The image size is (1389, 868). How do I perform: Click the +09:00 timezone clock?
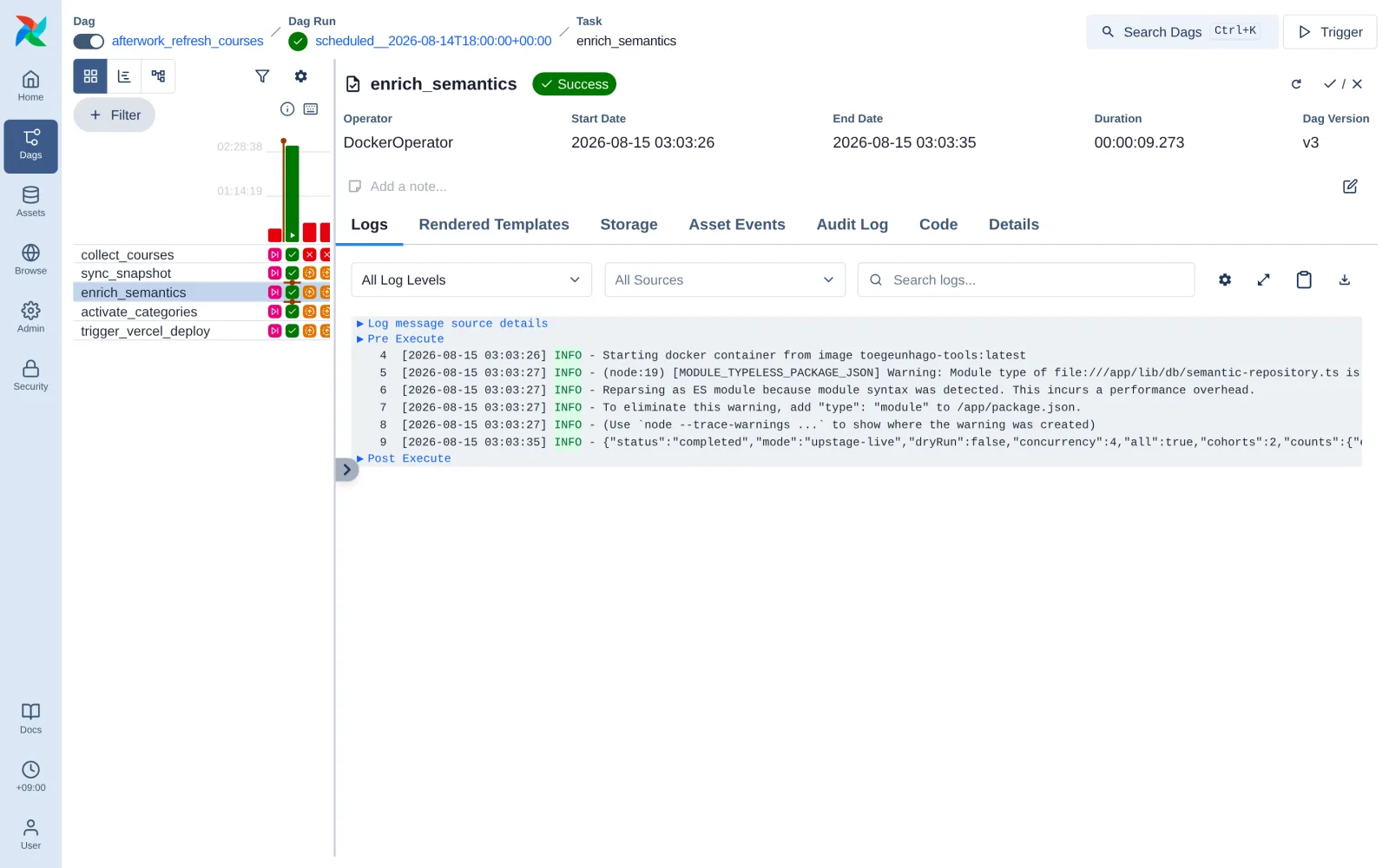(x=30, y=777)
